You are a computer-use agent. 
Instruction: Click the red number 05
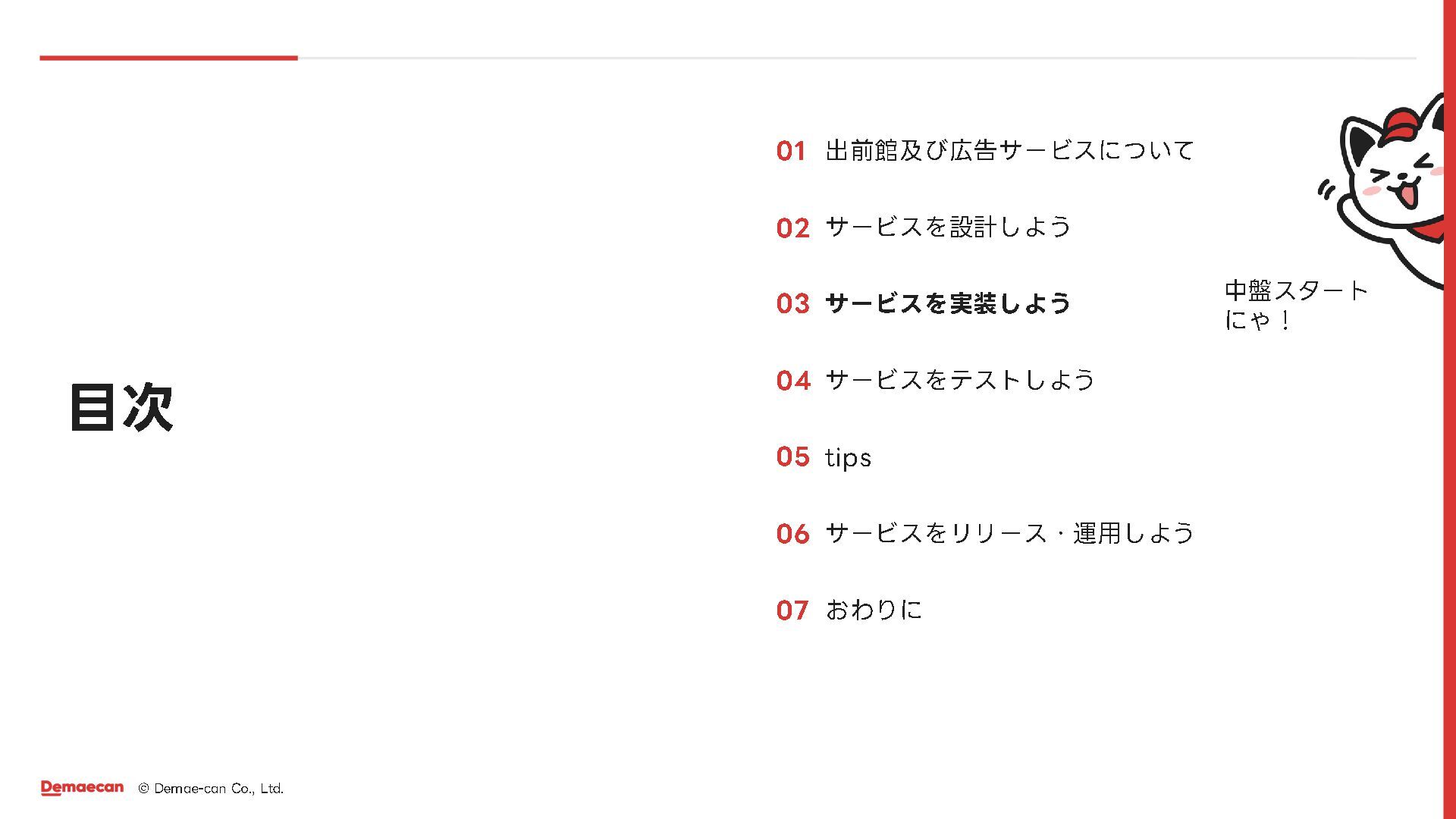(x=793, y=457)
